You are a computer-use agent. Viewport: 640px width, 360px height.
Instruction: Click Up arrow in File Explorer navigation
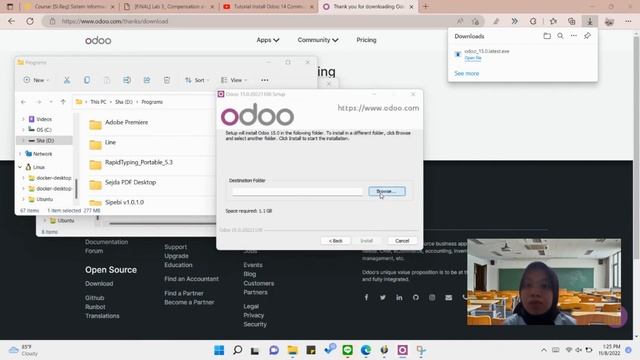click(63, 102)
